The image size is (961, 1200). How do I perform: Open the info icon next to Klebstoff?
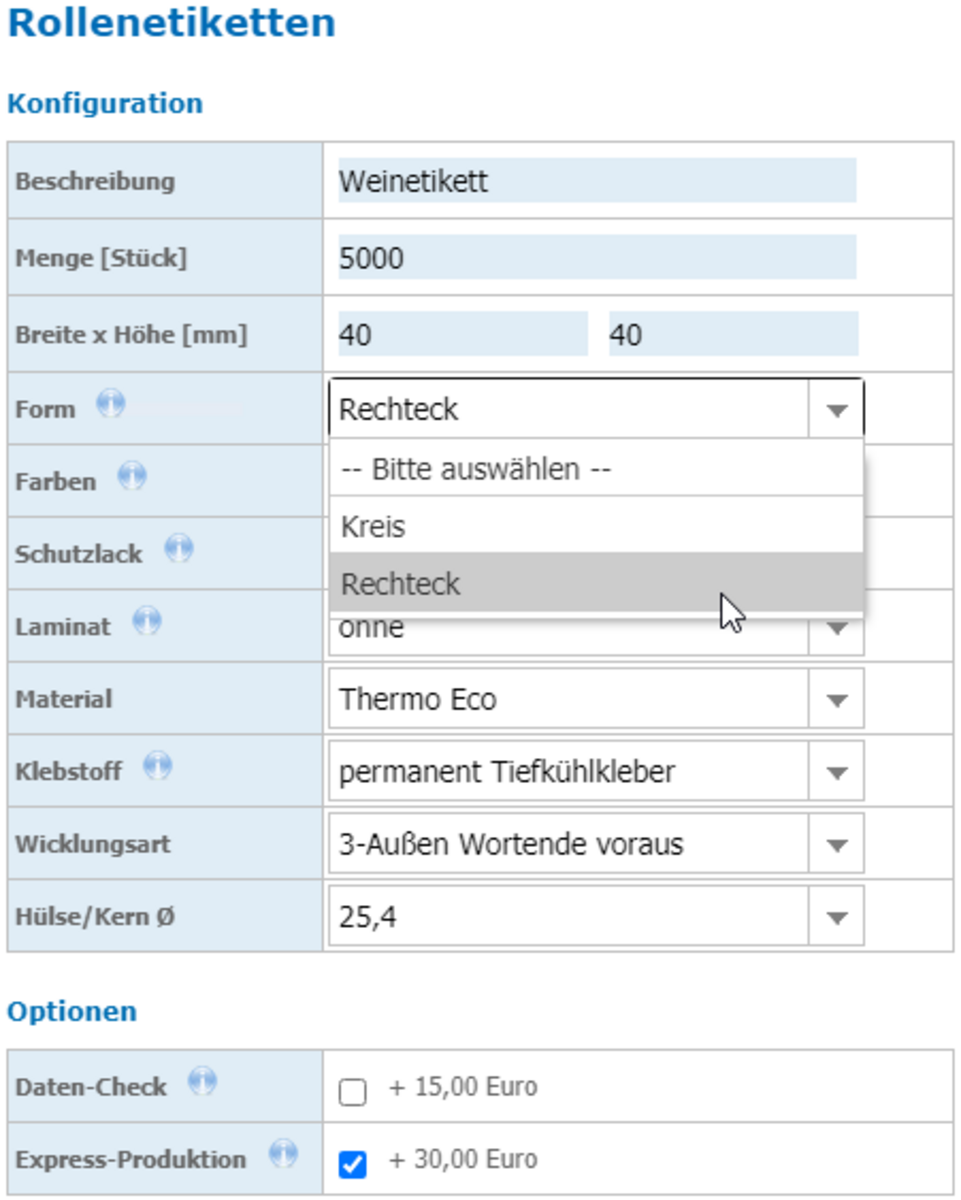click(158, 767)
